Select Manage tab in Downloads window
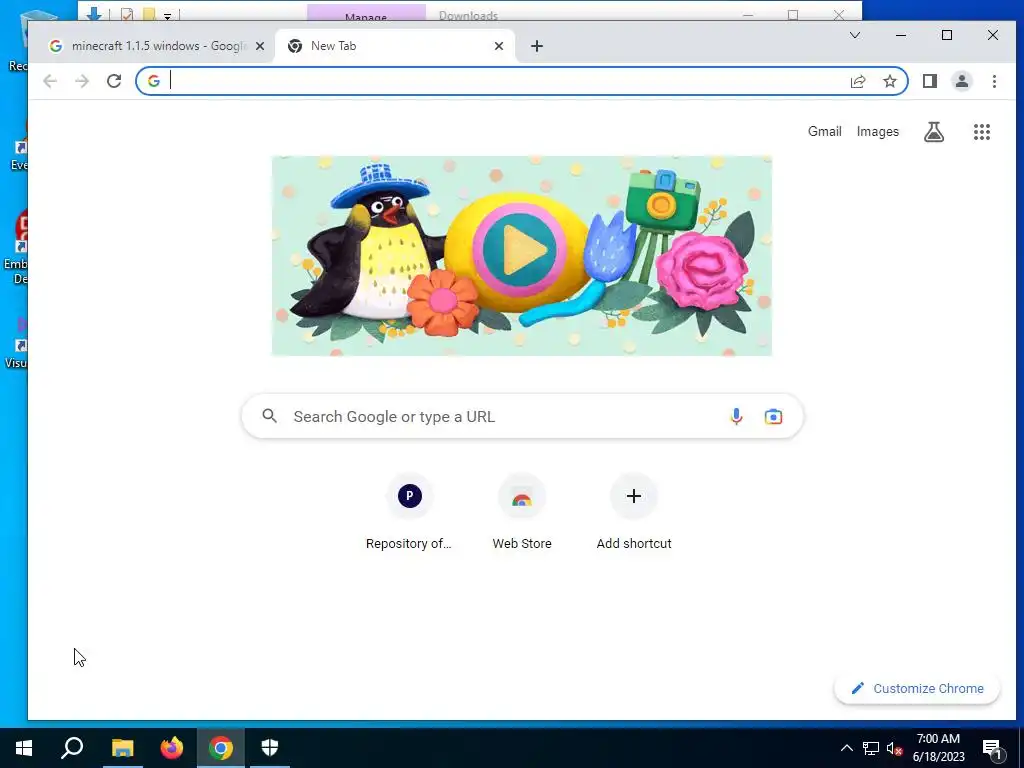This screenshot has width=1024, height=768. pos(366,13)
